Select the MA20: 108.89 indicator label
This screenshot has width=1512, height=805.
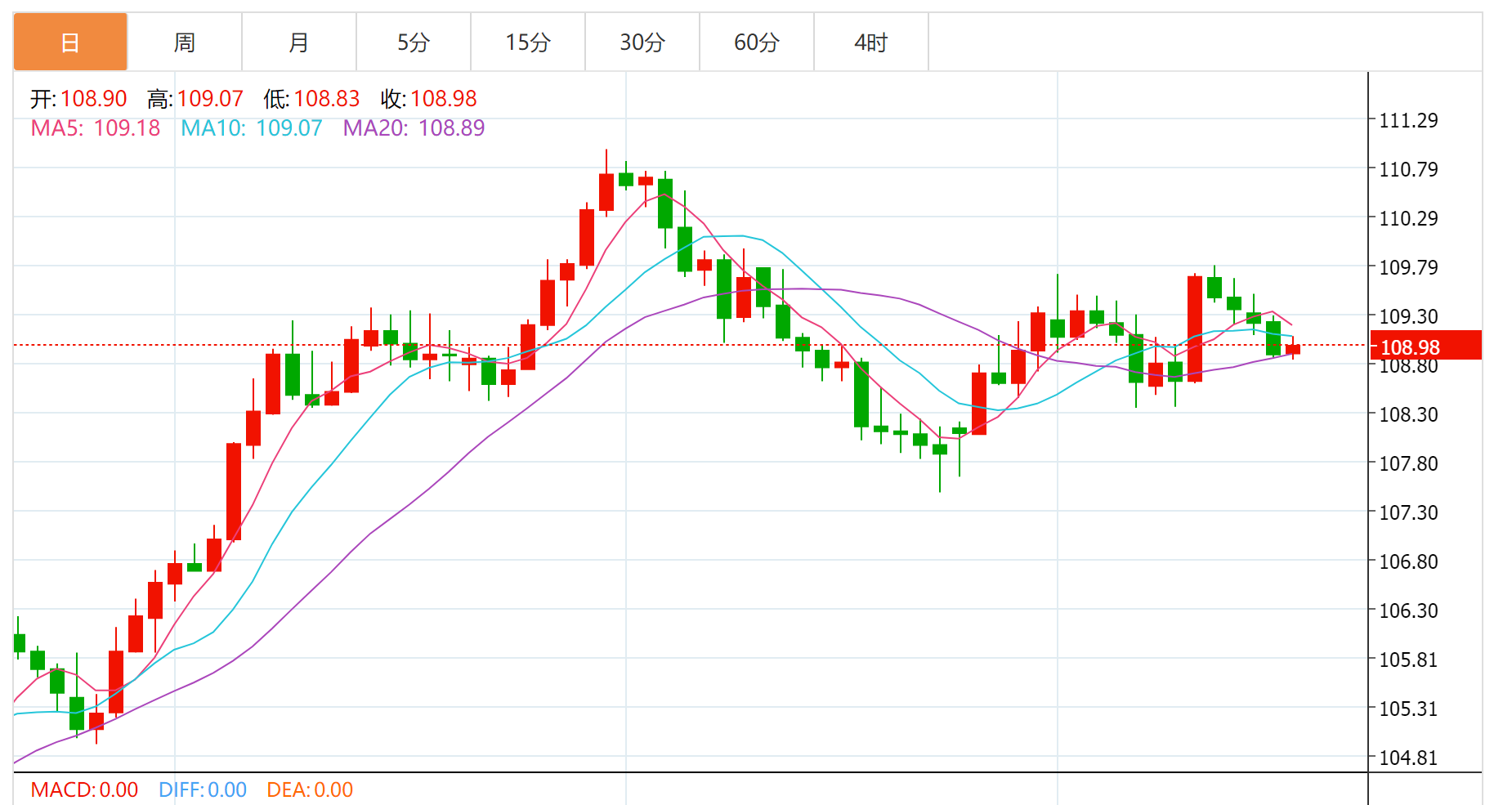coord(414,128)
